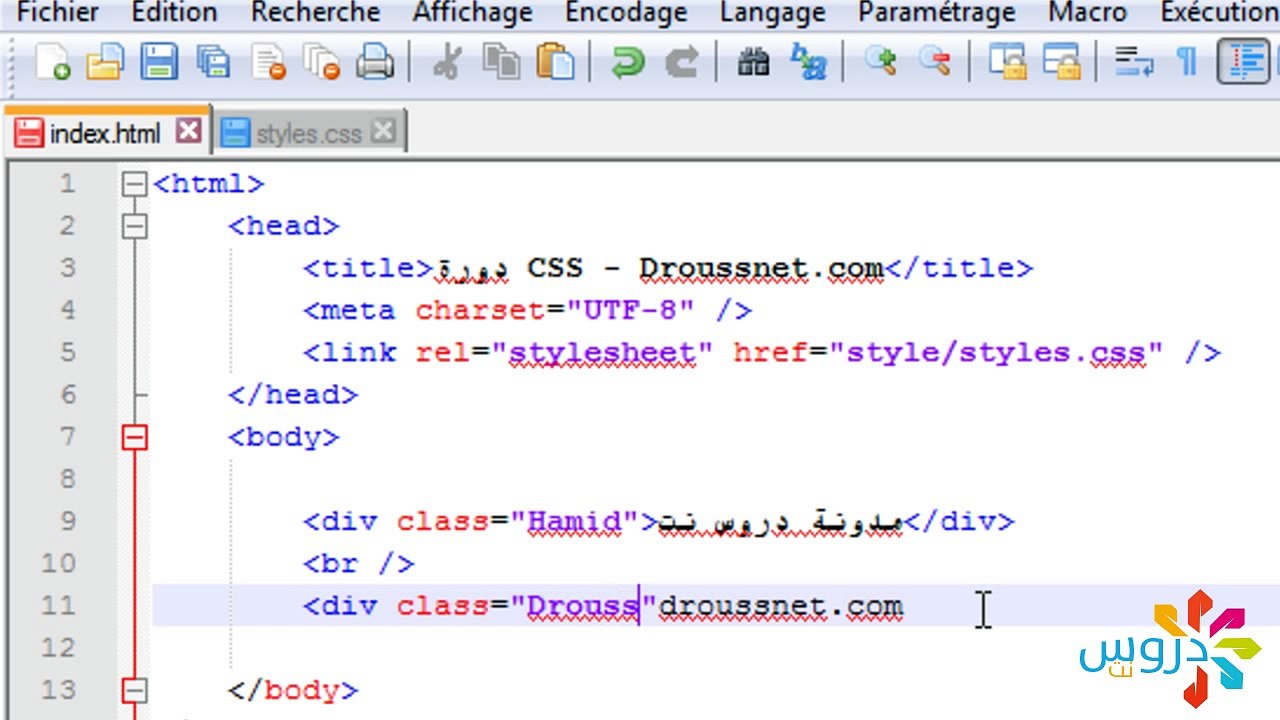Click the closing </head> tag
The image size is (1280, 720).
tap(293, 395)
